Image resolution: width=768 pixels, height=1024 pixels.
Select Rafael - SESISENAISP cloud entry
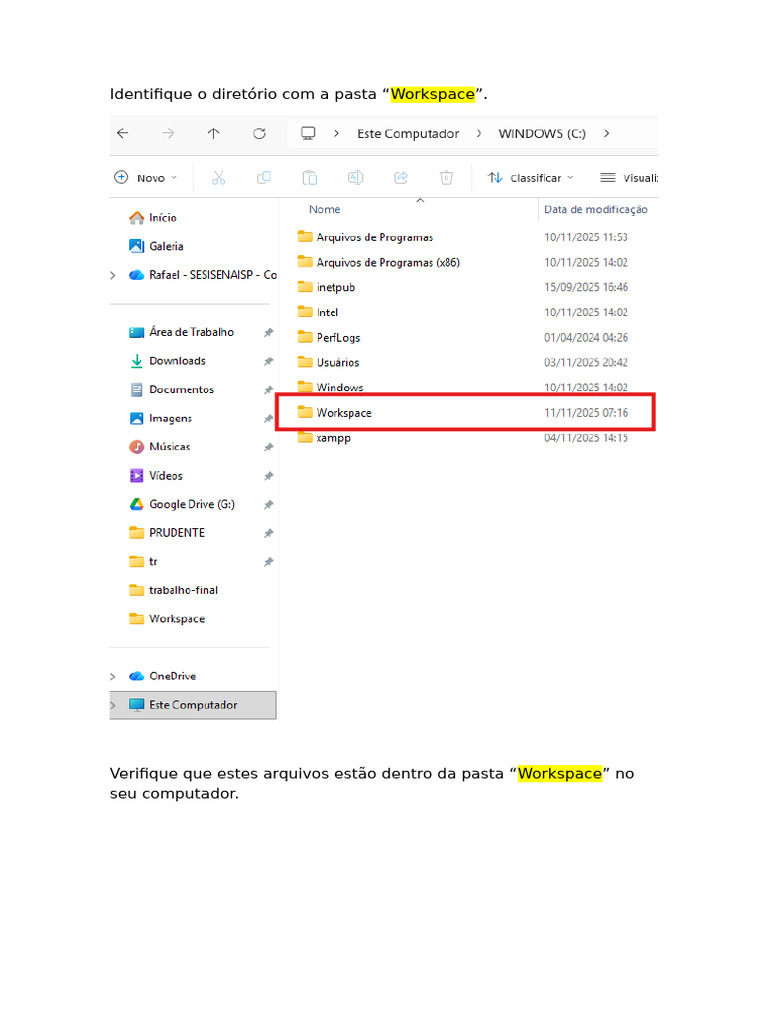pos(202,275)
